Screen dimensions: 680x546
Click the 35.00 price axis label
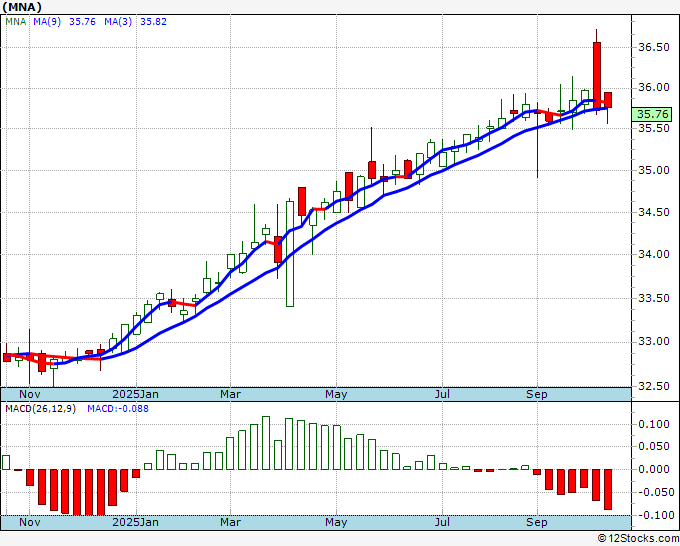654,170
